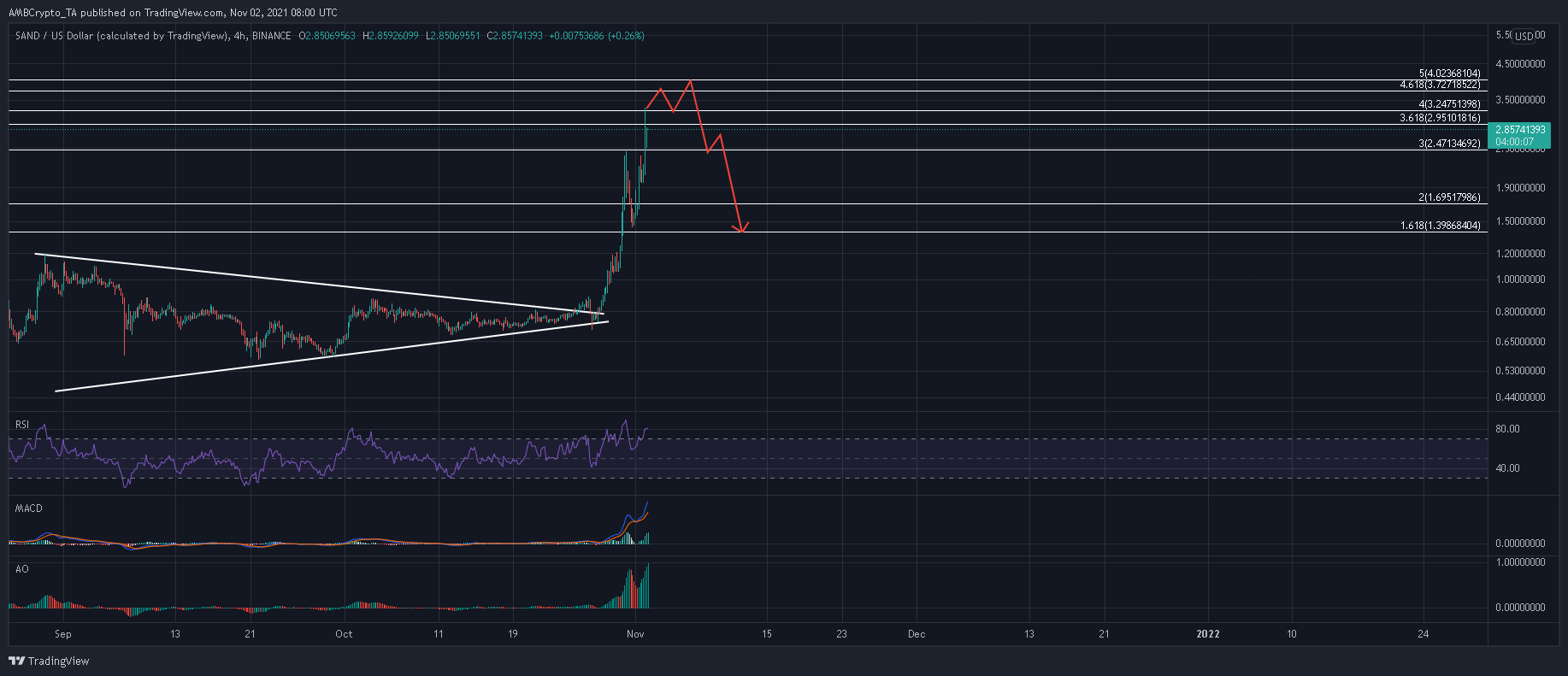Click the Sep label on time axis
The width and height of the screenshot is (1568, 676).
point(62,634)
